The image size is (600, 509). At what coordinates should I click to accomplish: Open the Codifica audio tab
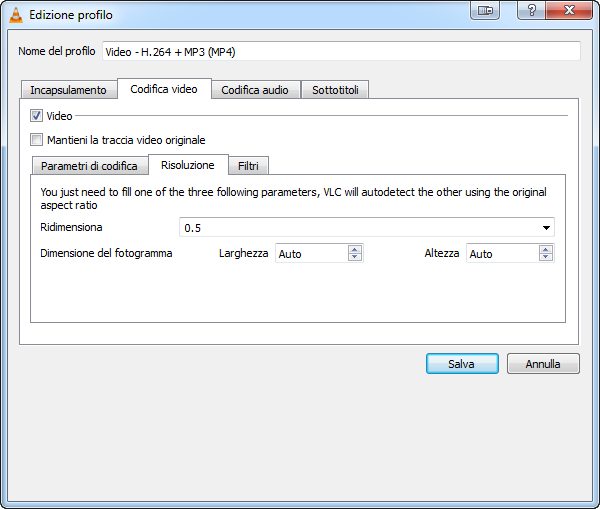(x=254, y=90)
